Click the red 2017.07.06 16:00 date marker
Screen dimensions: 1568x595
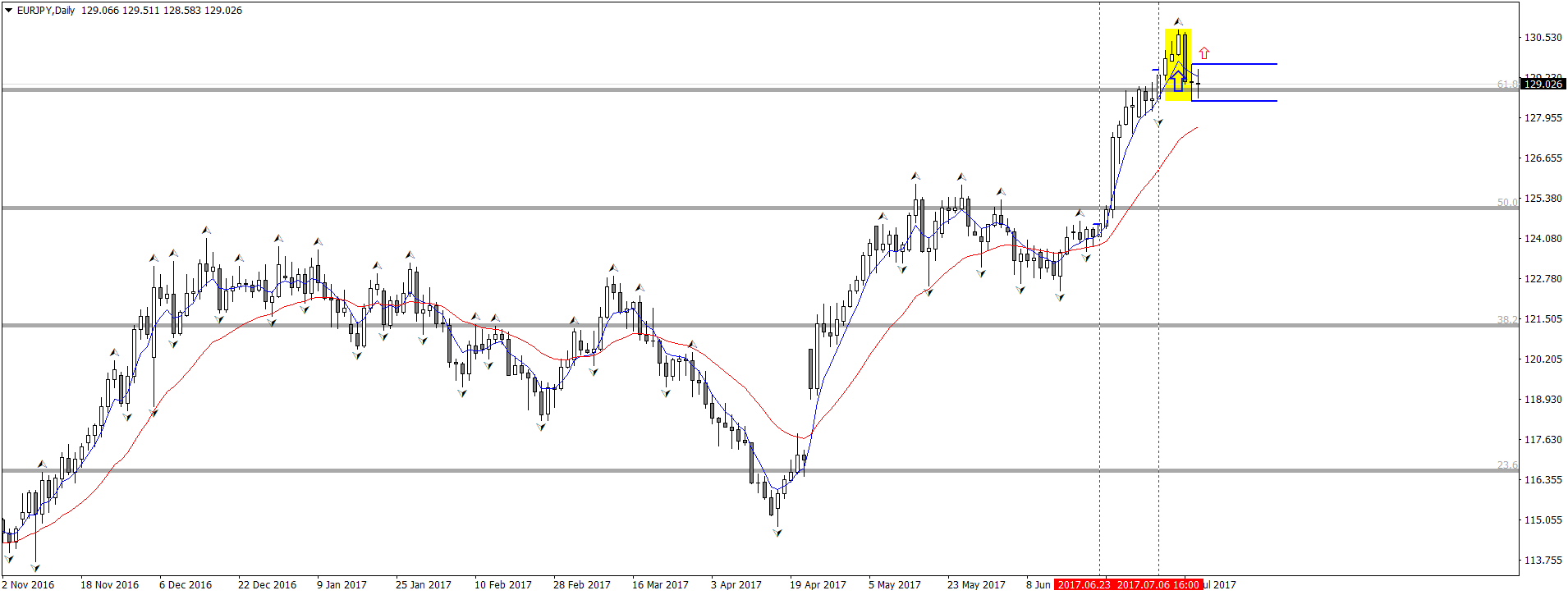pos(1158,585)
